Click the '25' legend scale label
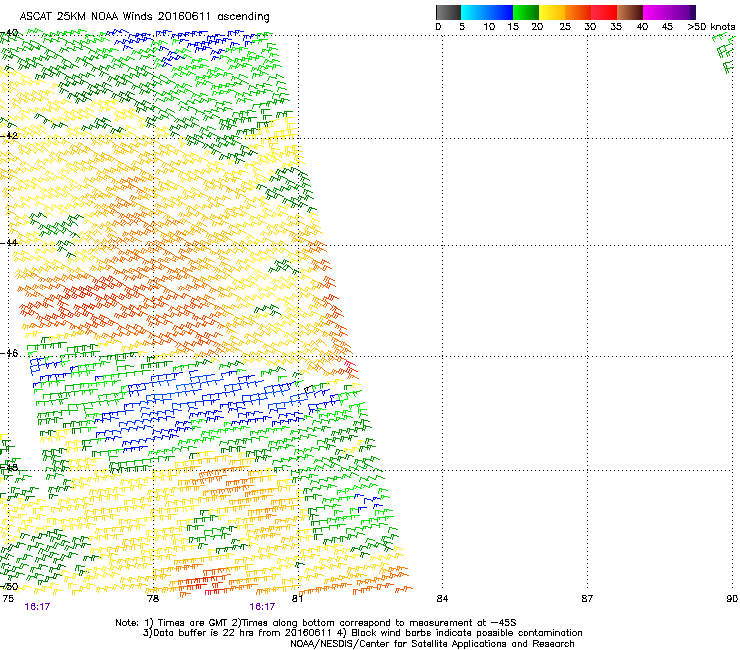This screenshot has width=740, height=650. coord(565,27)
